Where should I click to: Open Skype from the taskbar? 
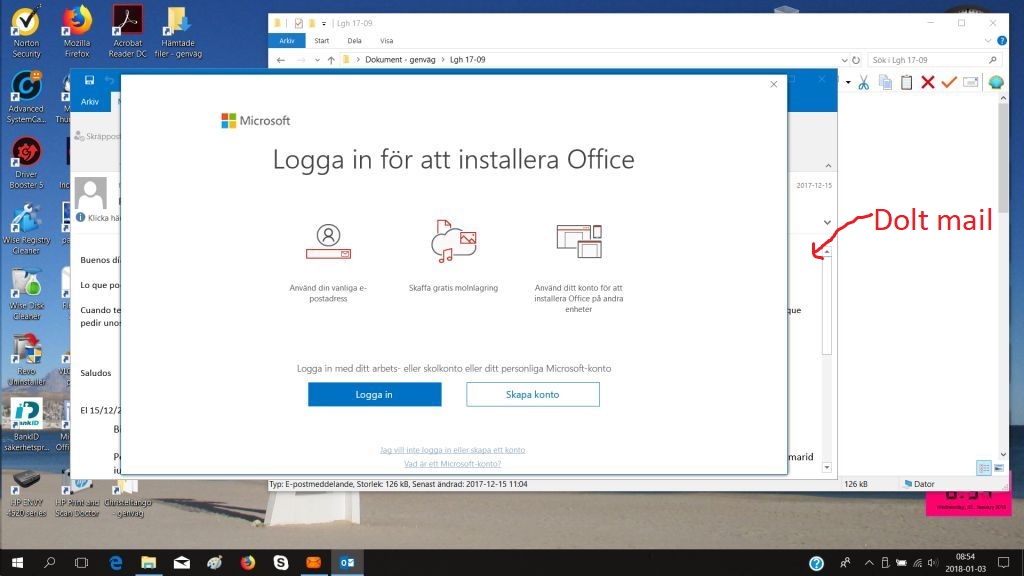pyautogui.click(x=281, y=562)
